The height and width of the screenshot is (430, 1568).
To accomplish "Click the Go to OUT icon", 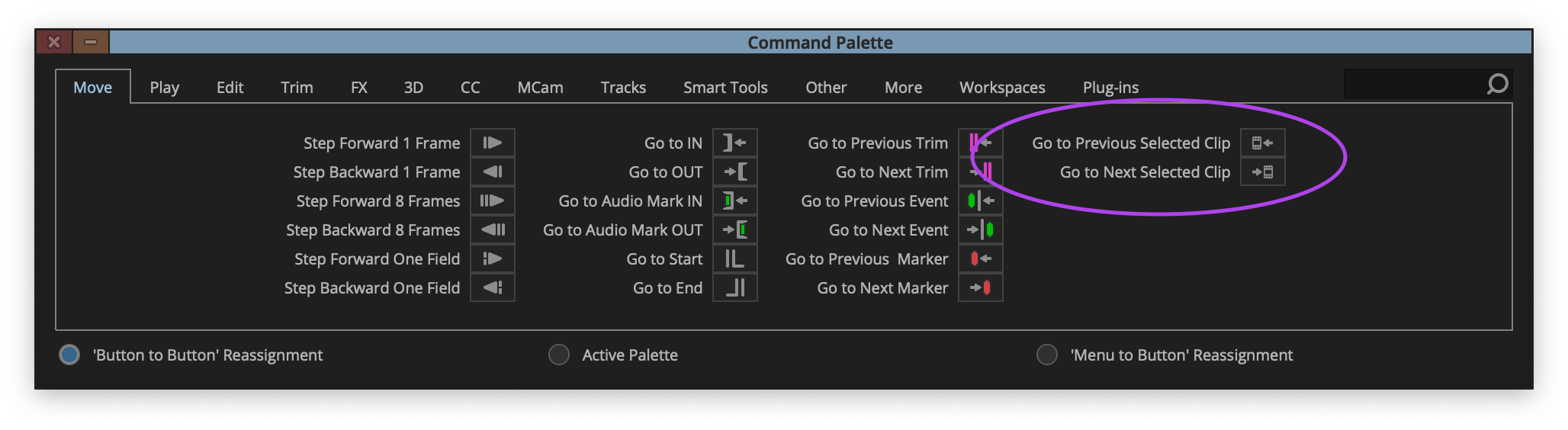I will pyautogui.click(x=735, y=172).
